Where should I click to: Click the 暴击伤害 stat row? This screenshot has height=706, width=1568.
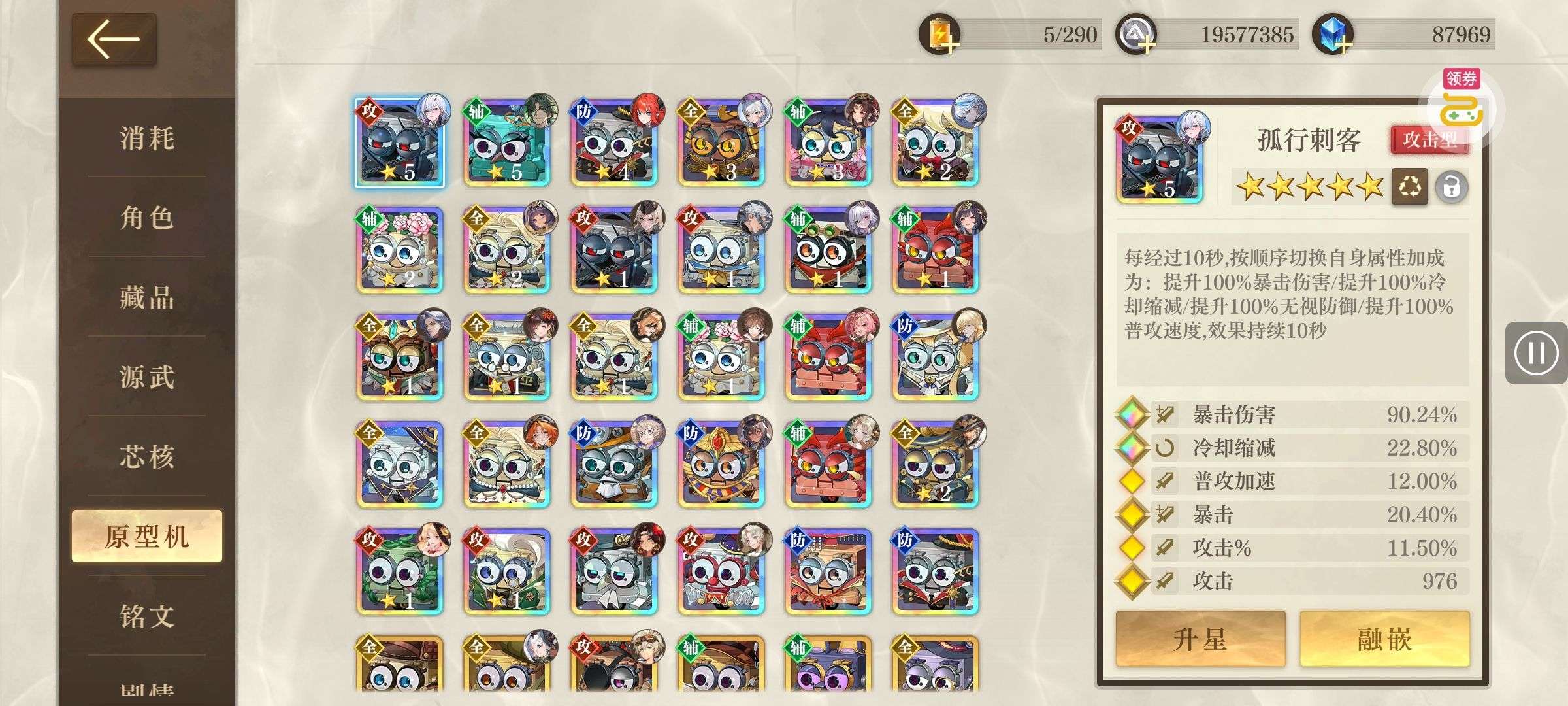click(1293, 414)
